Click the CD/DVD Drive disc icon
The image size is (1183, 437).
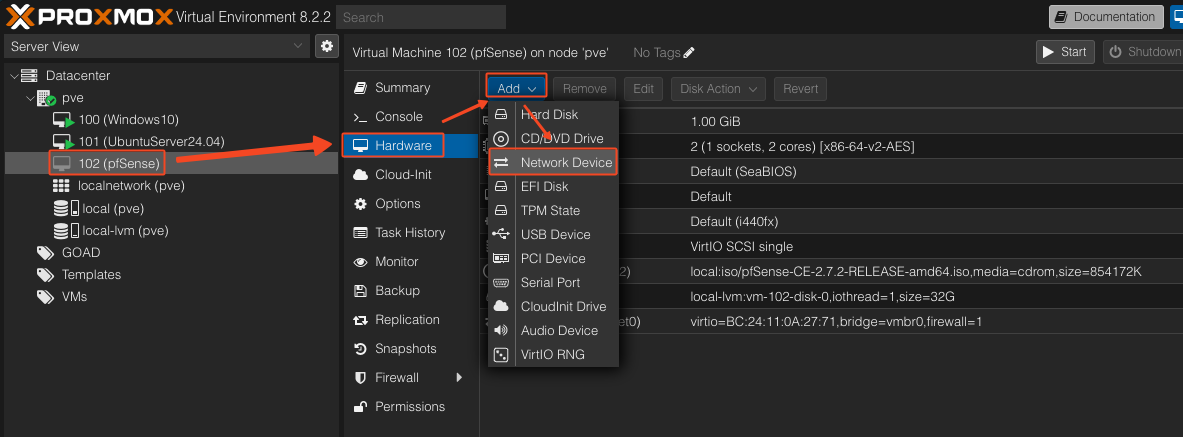coord(501,139)
